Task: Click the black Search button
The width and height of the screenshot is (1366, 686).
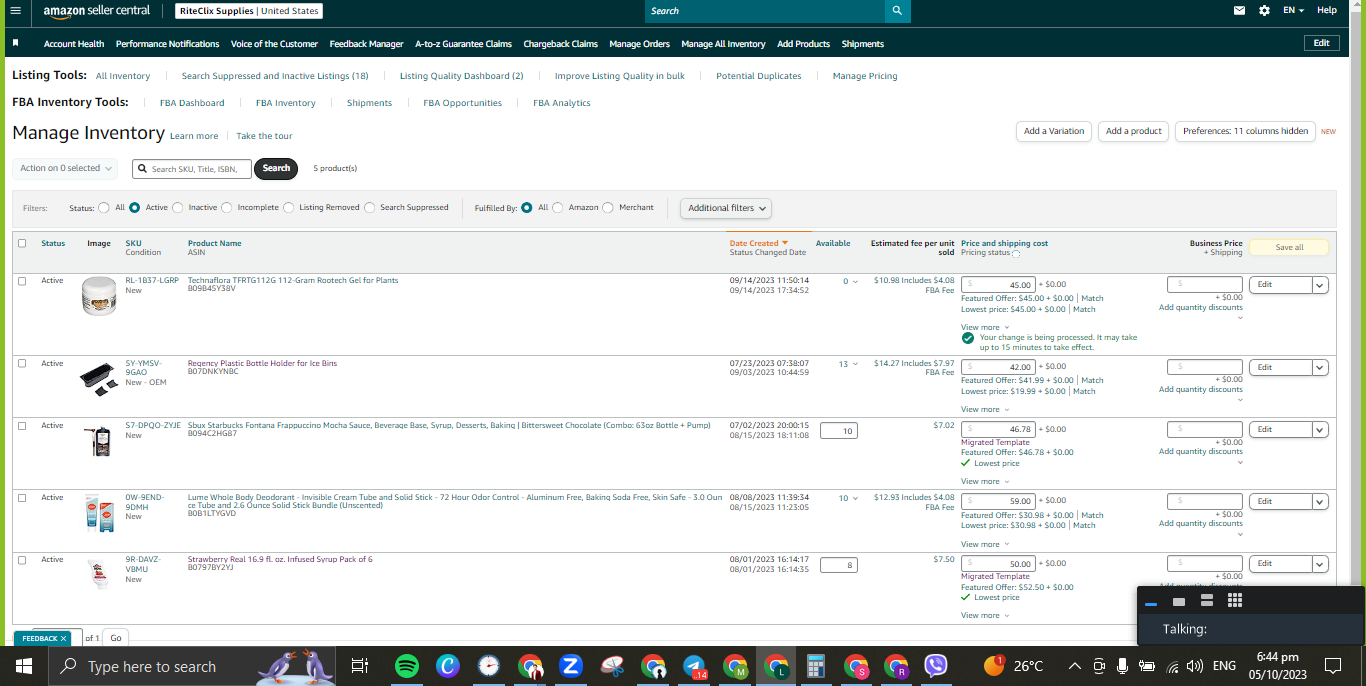Action: pyautogui.click(x=276, y=168)
